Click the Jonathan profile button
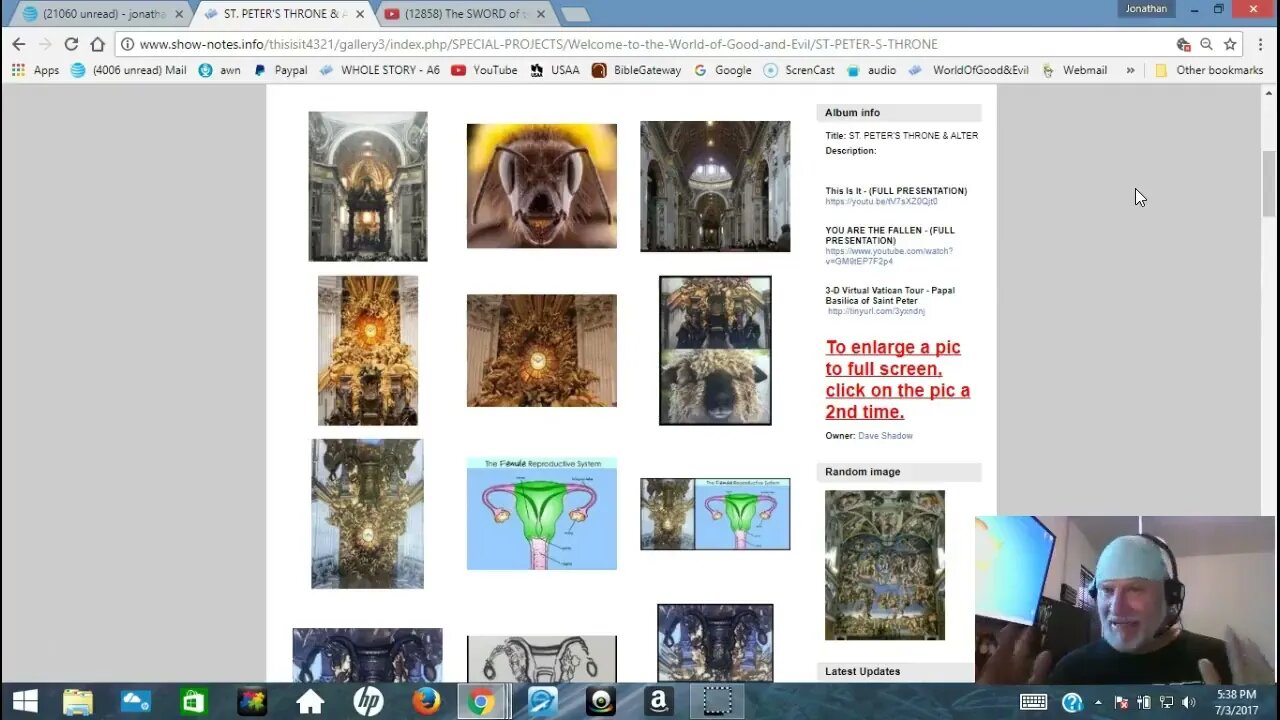 tap(1146, 9)
